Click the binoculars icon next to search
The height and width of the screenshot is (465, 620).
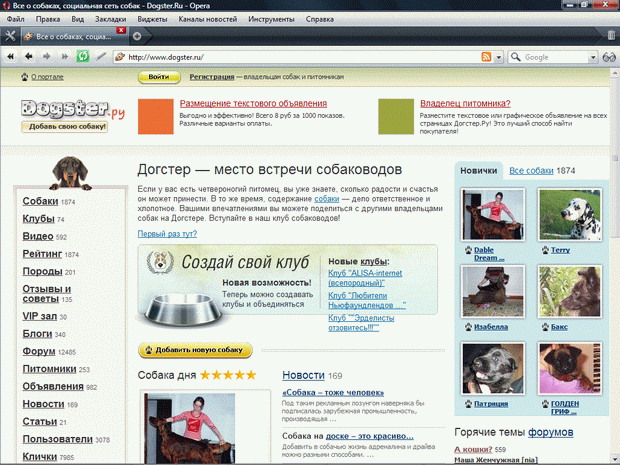click(609, 57)
